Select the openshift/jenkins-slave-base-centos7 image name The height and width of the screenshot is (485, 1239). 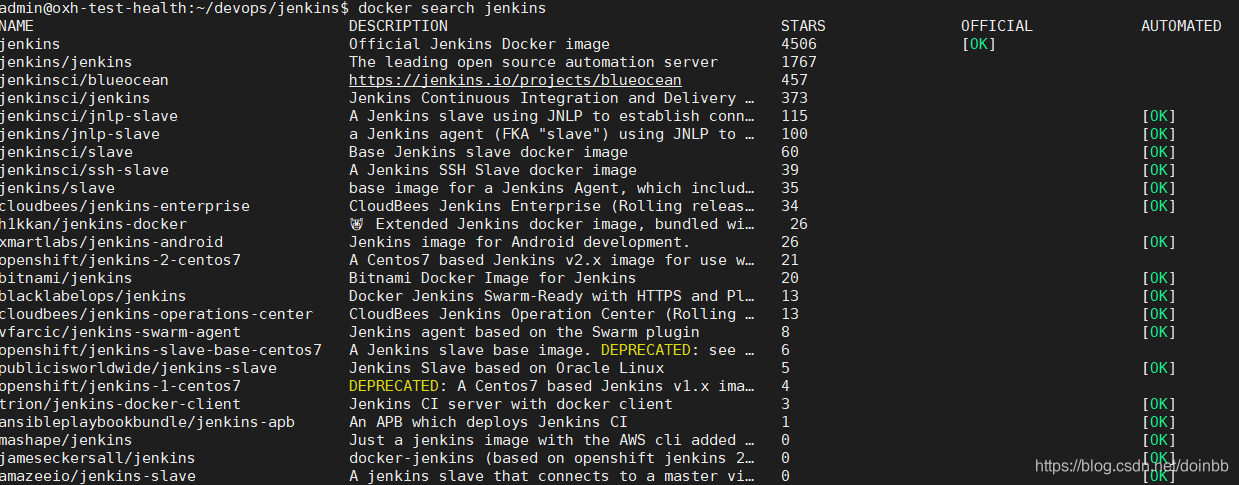pos(161,350)
